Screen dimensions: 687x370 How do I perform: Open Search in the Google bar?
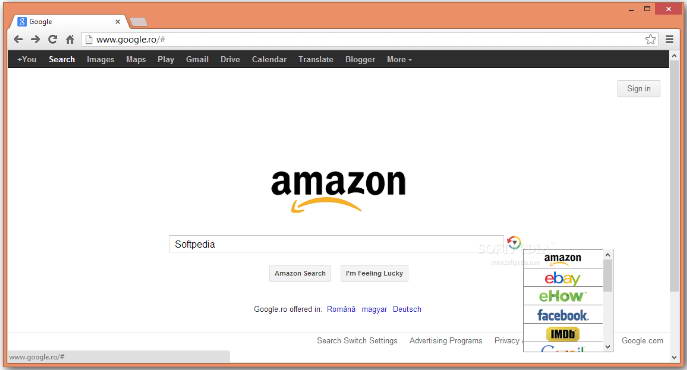coord(62,59)
